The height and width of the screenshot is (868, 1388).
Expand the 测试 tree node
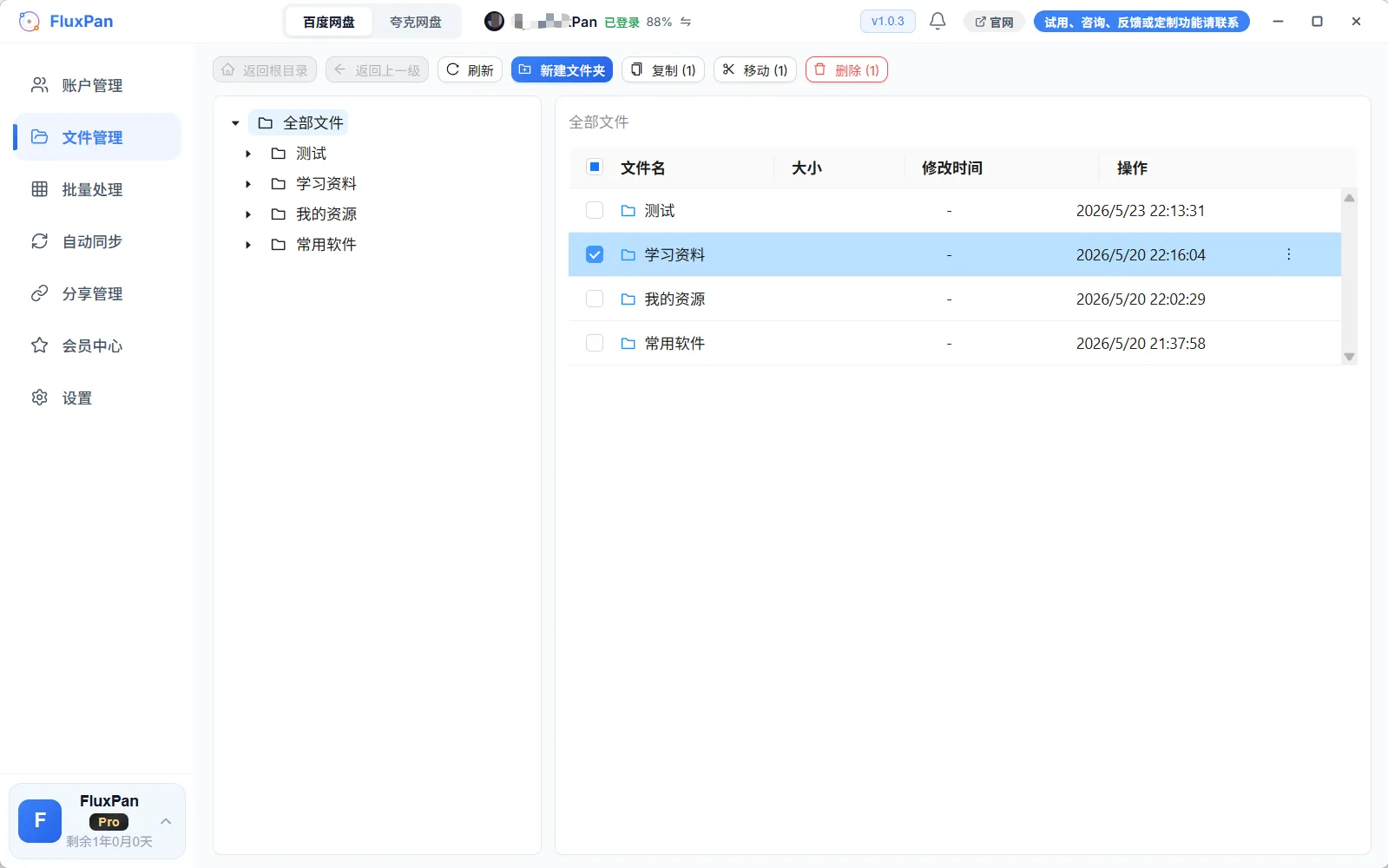(x=248, y=154)
